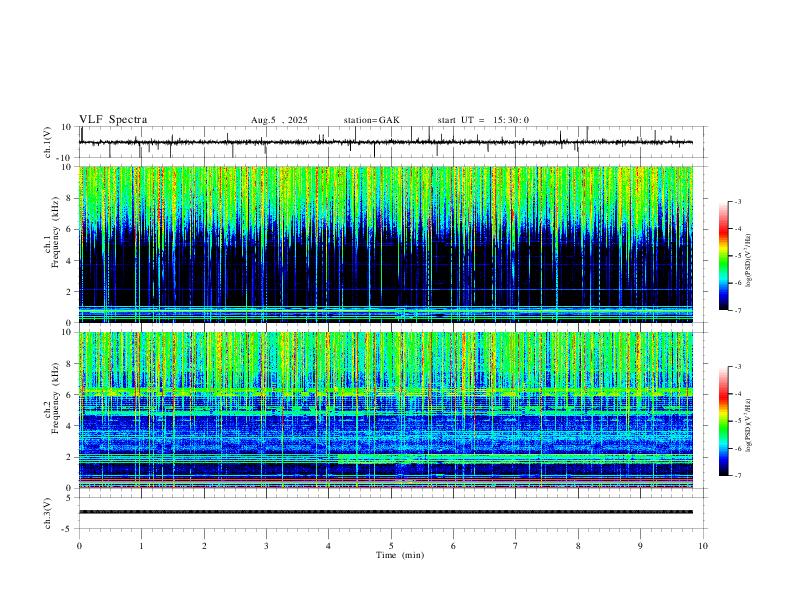Click the ch.2 colorbar "log(PSD)(V²/Hz)" label
Image resolution: width=792 pixels, height=612 pixels.
pyautogui.click(x=749, y=425)
